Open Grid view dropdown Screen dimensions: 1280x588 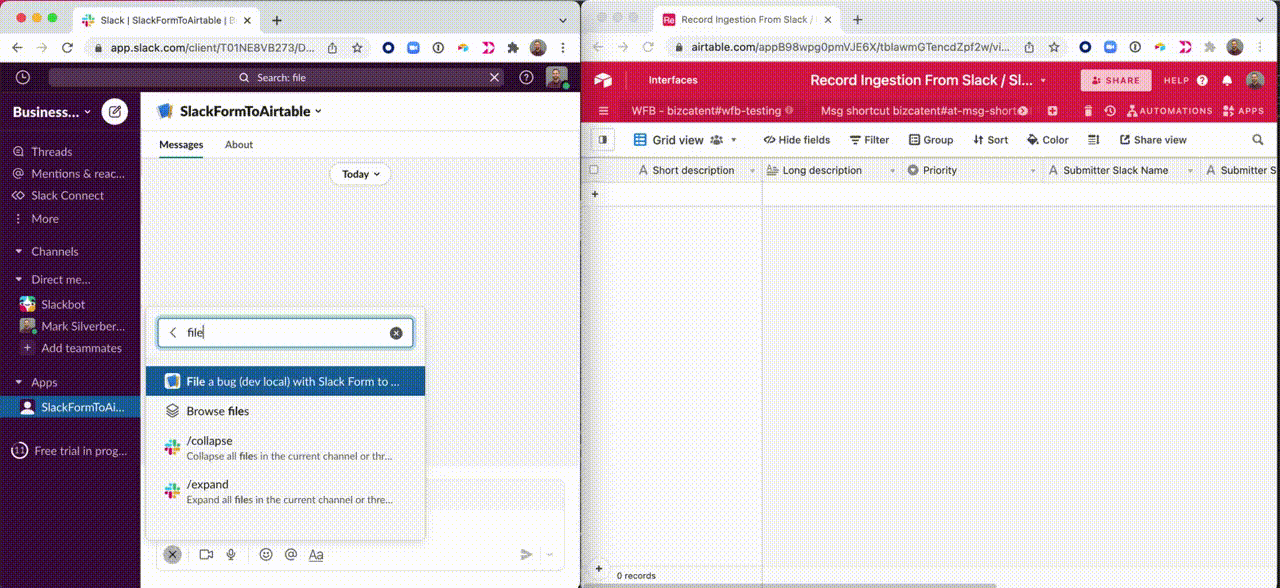pyautogui.click(x=685, y=140)
